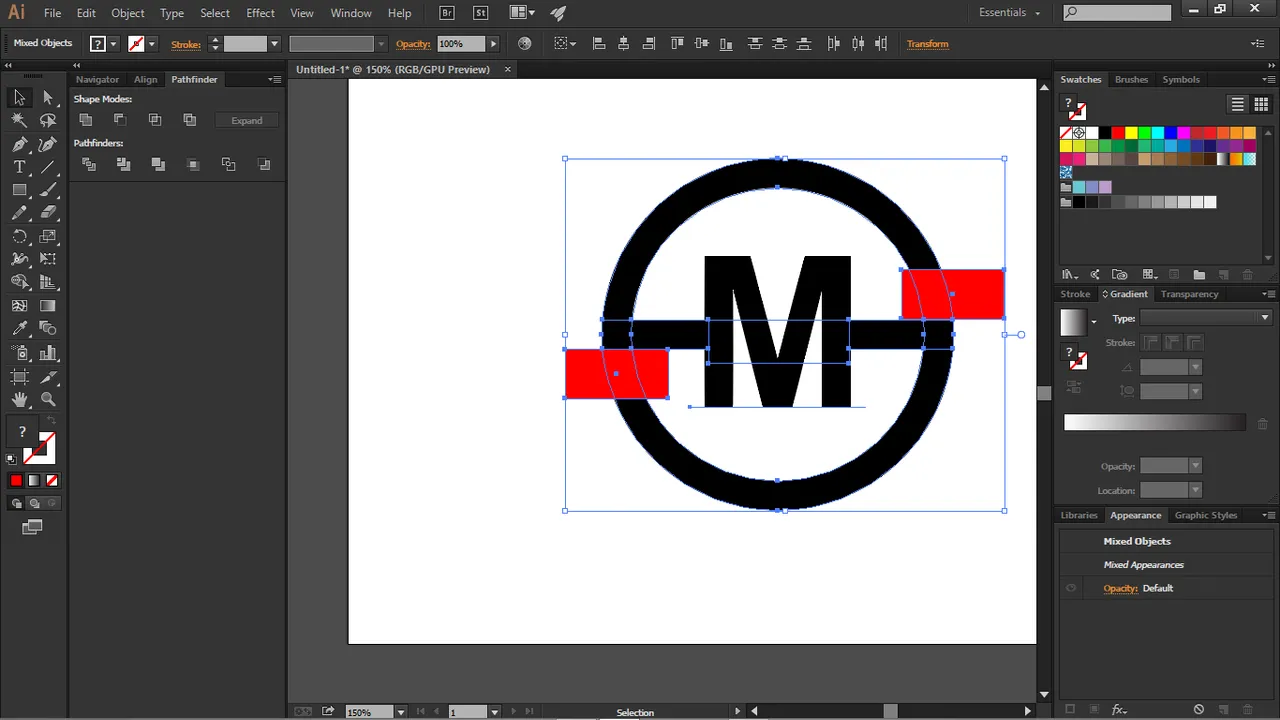Switch to the Align tab
The image size is (1280, 720).
(x=146, y=79)
